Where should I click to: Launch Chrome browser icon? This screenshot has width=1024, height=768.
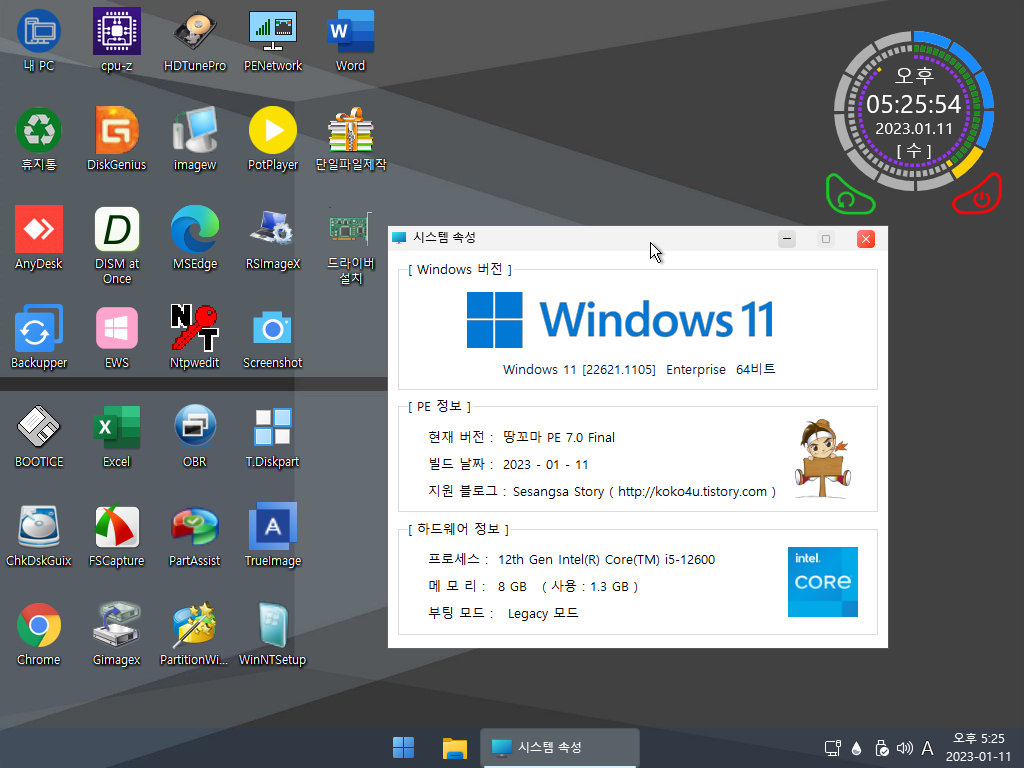pyautogui.click(x=39, y=634)
